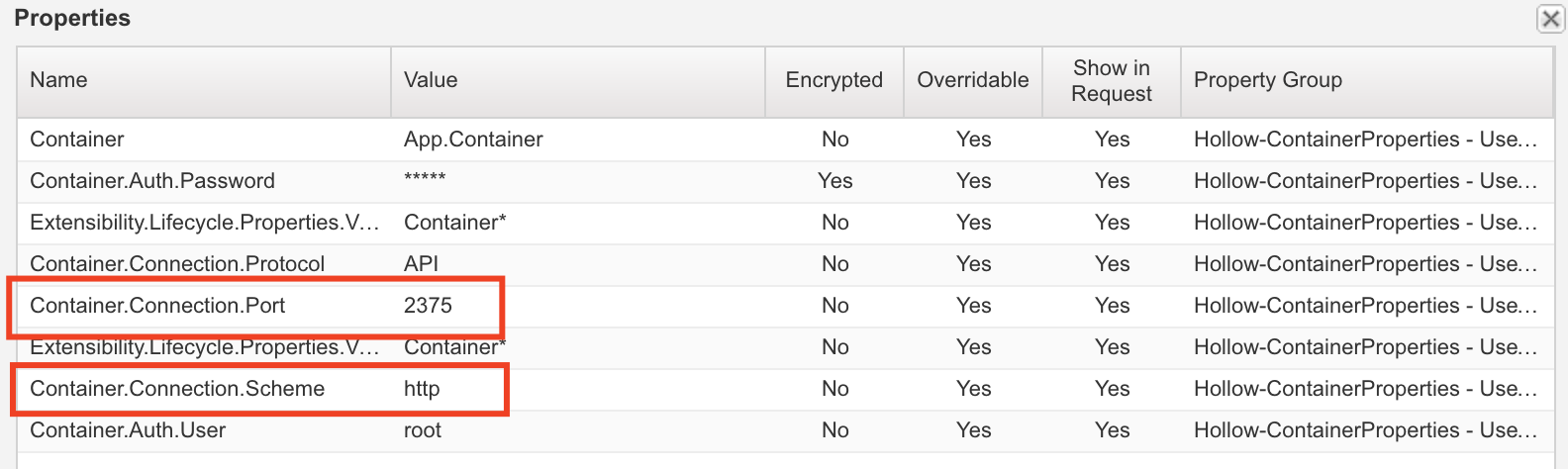1568x469 pixels.
Task: Select the Container.Auth.Password row
Action: pyautogui.click(x=152, y=181)
